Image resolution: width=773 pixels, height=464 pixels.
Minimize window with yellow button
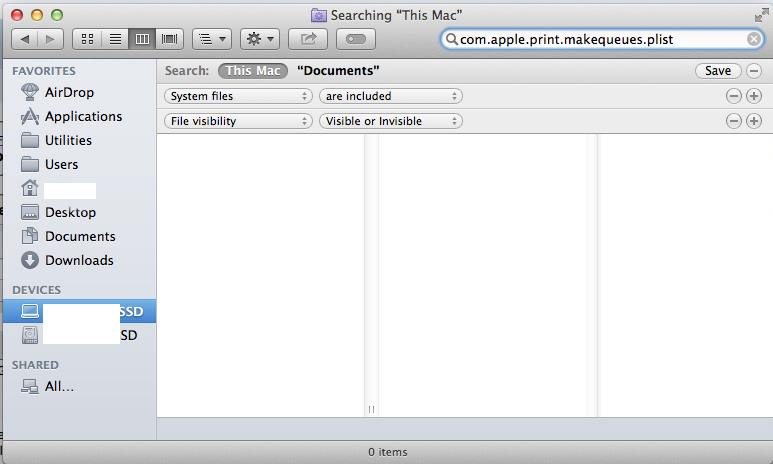pos(37,15)
